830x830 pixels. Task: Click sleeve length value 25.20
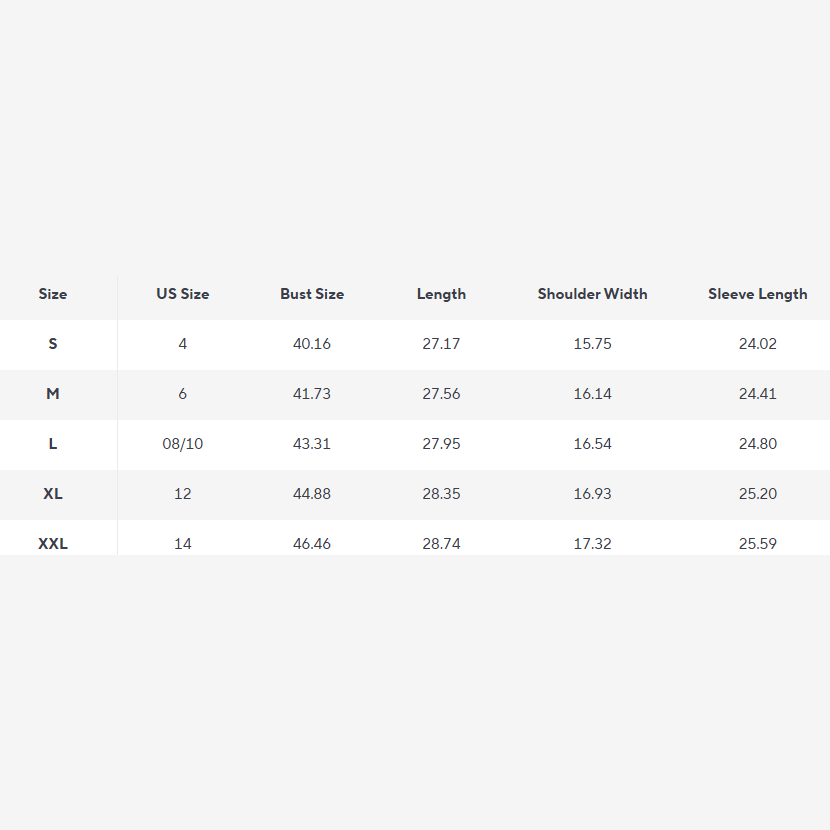click(757, 493)
